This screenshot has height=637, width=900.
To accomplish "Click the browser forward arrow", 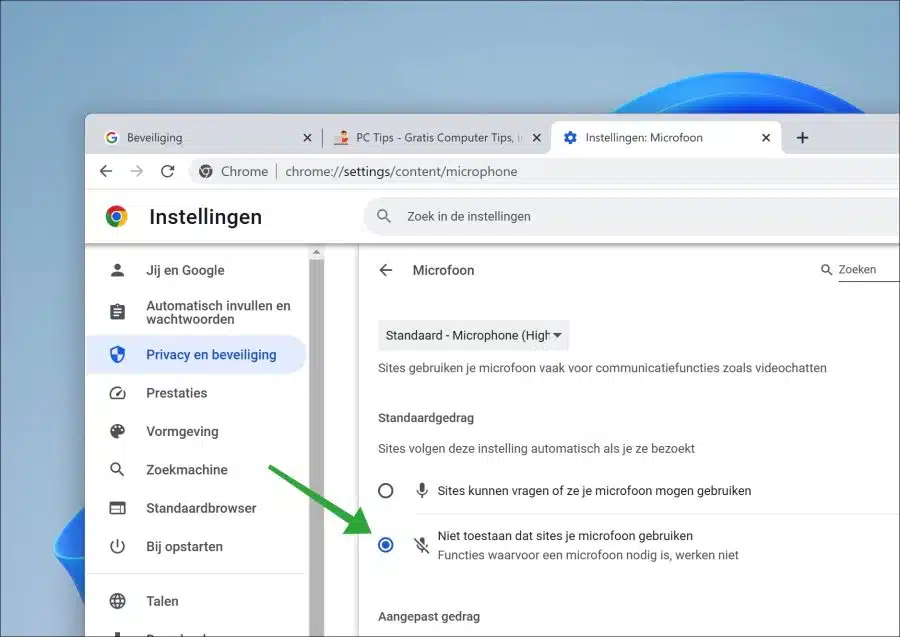I will [137, 171].
